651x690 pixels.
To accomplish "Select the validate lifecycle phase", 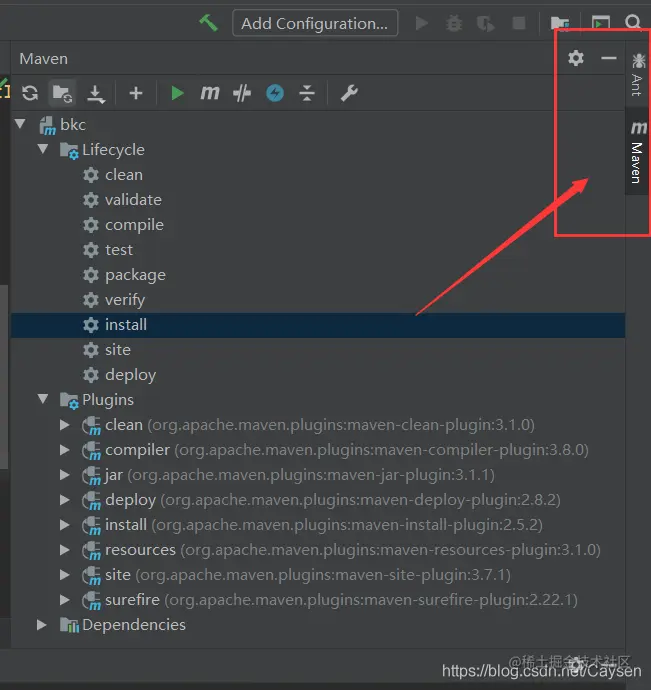I will [x=133, y=200].
